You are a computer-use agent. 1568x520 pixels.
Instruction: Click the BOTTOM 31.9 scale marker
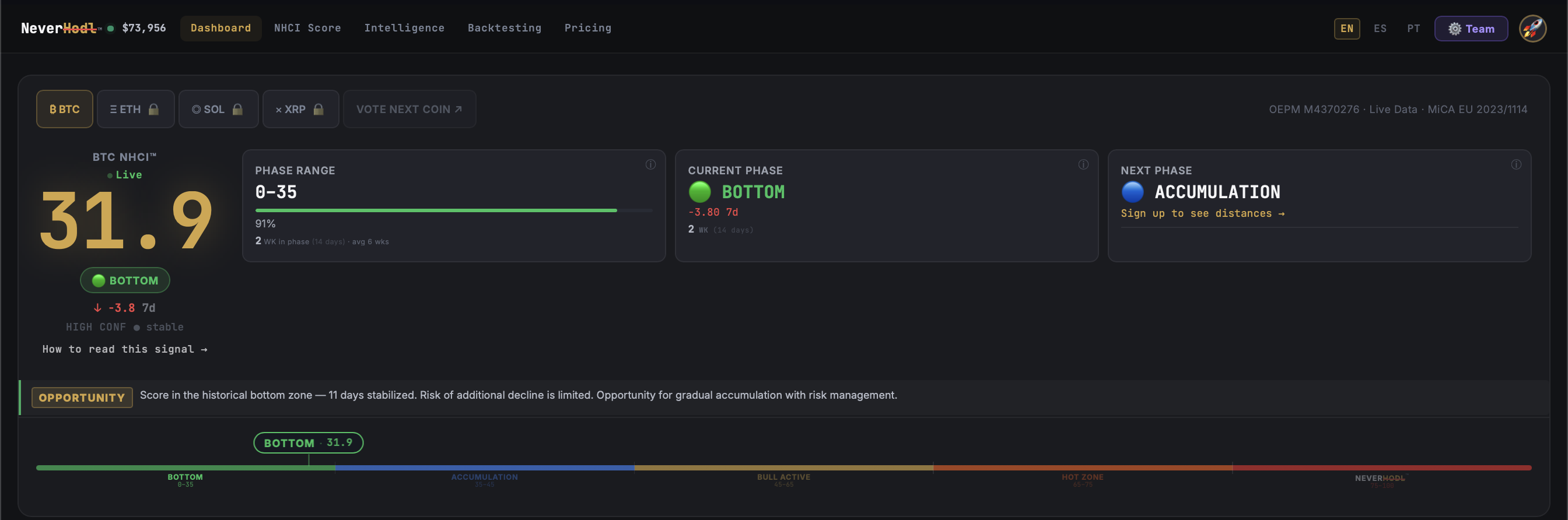click(308, 443)
